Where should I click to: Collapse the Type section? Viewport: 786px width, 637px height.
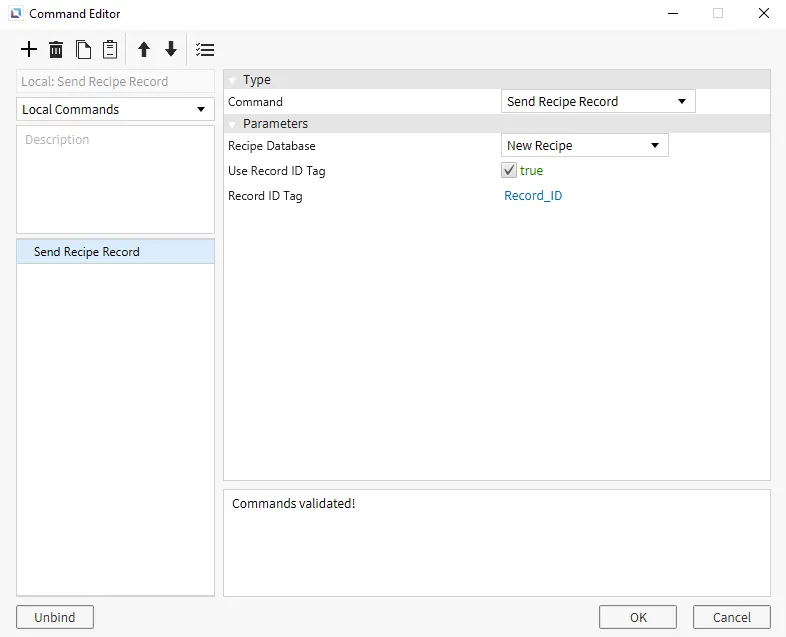click(232, 80)
